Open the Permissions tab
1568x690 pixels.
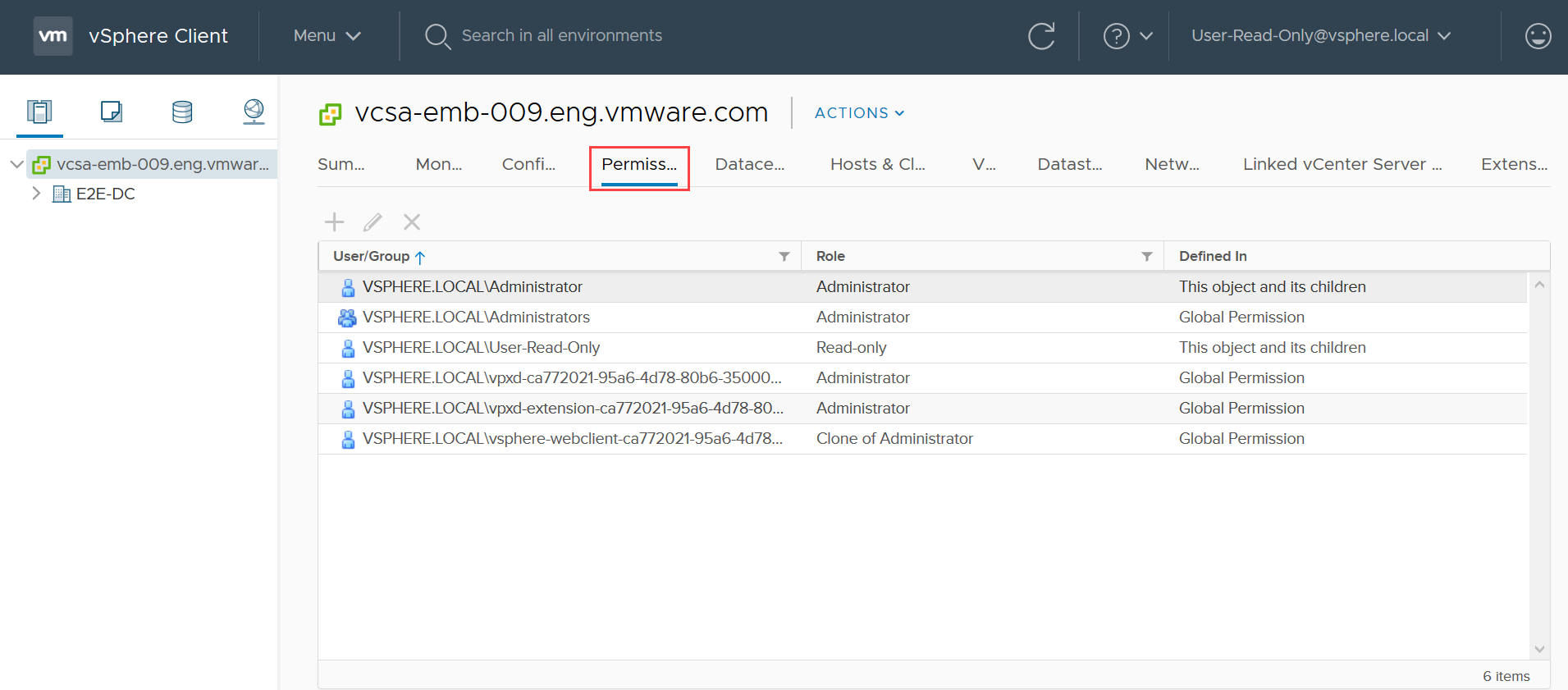tap(639, 164)
